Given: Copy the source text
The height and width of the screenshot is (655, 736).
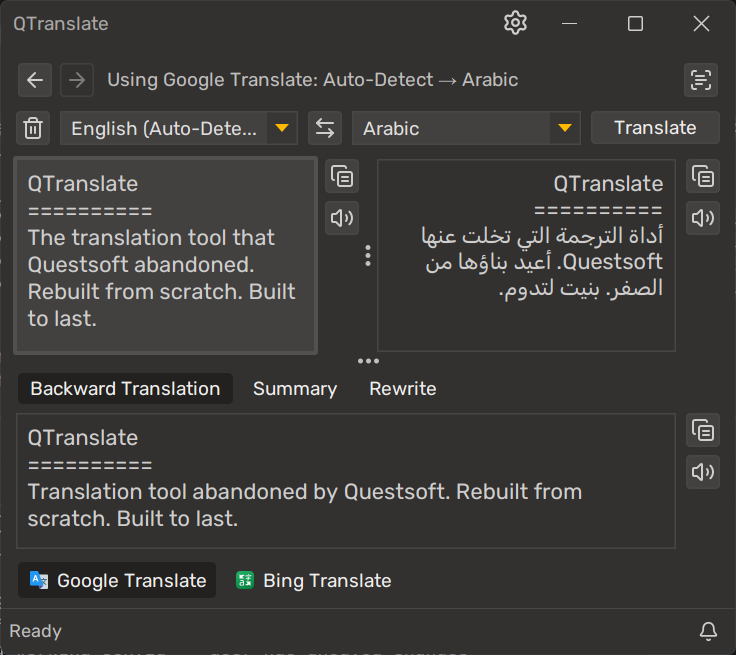Looking at the screenshot, I should 342,176.
